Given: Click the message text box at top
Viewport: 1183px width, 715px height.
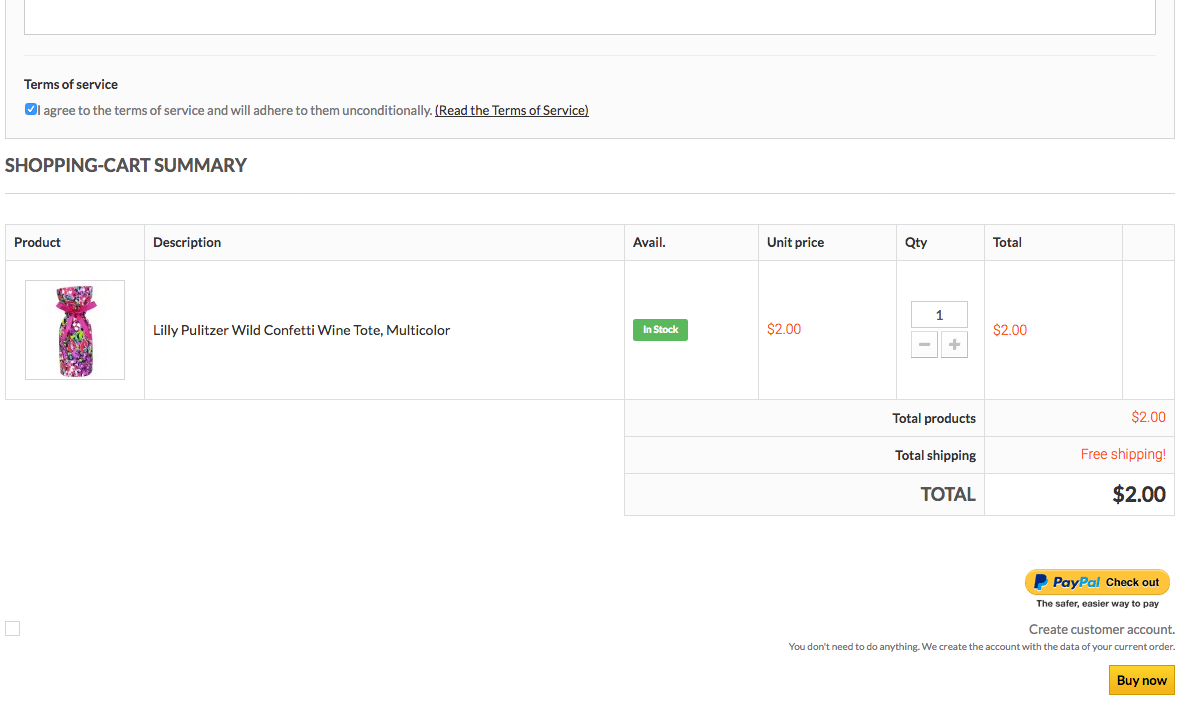Looking at the screenshot, I should click(x=589, y=17).
